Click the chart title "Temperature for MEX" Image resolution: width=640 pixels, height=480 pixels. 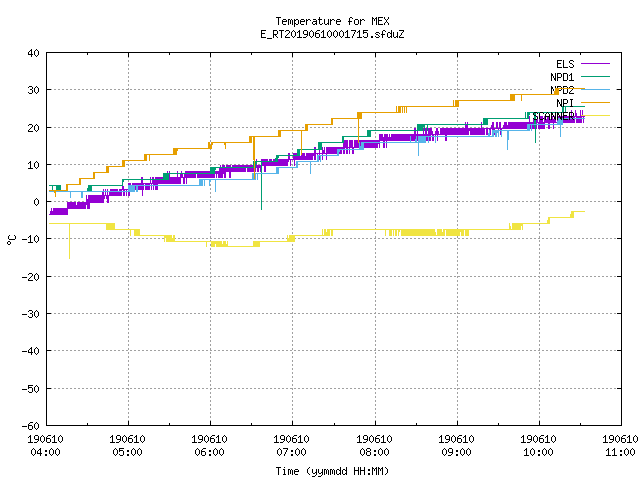click(332, 21)
